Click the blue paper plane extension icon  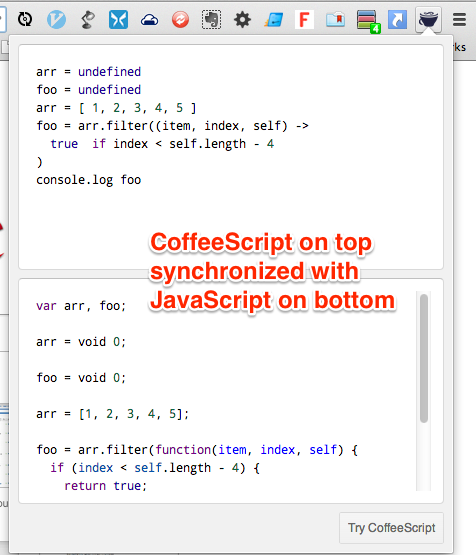click(273, 20)
